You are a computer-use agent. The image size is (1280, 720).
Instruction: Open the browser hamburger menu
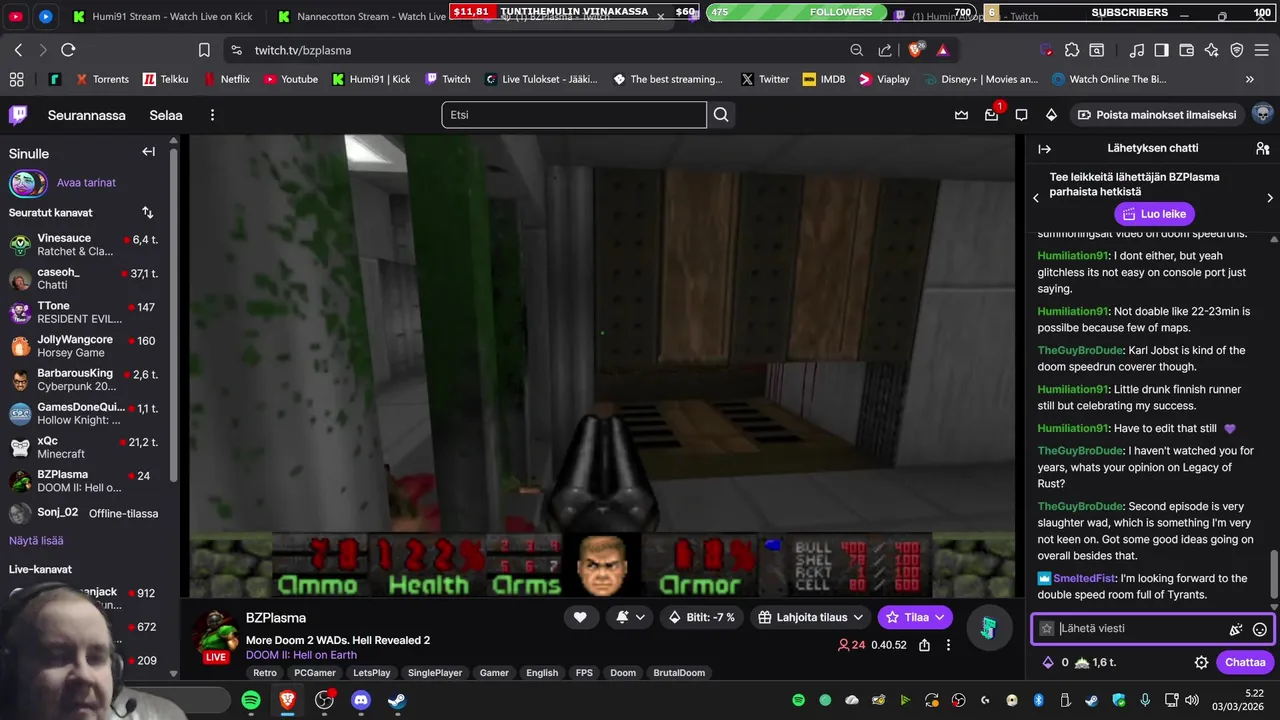tap(1263, 50)
